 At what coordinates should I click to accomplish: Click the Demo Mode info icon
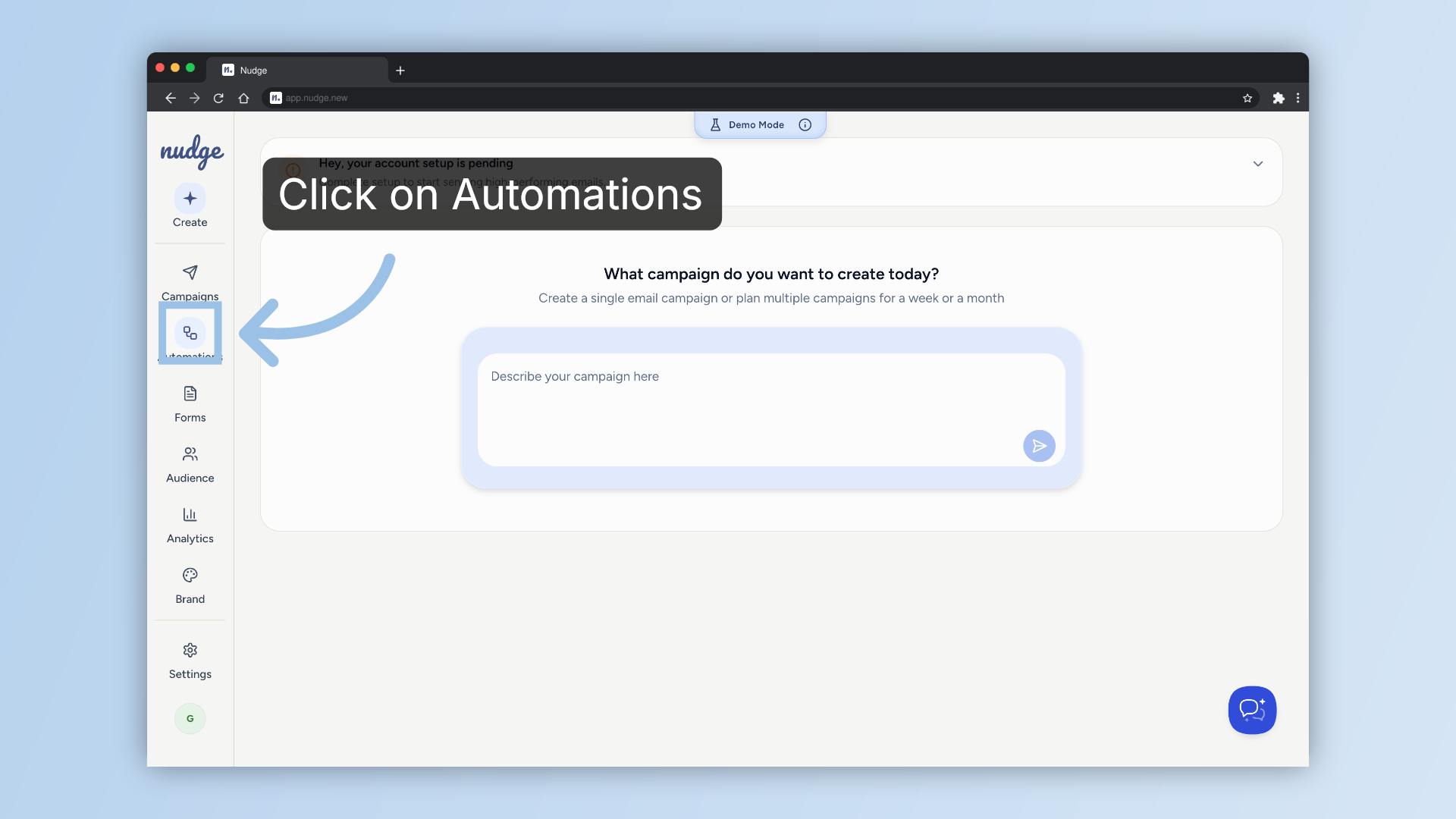805,125
